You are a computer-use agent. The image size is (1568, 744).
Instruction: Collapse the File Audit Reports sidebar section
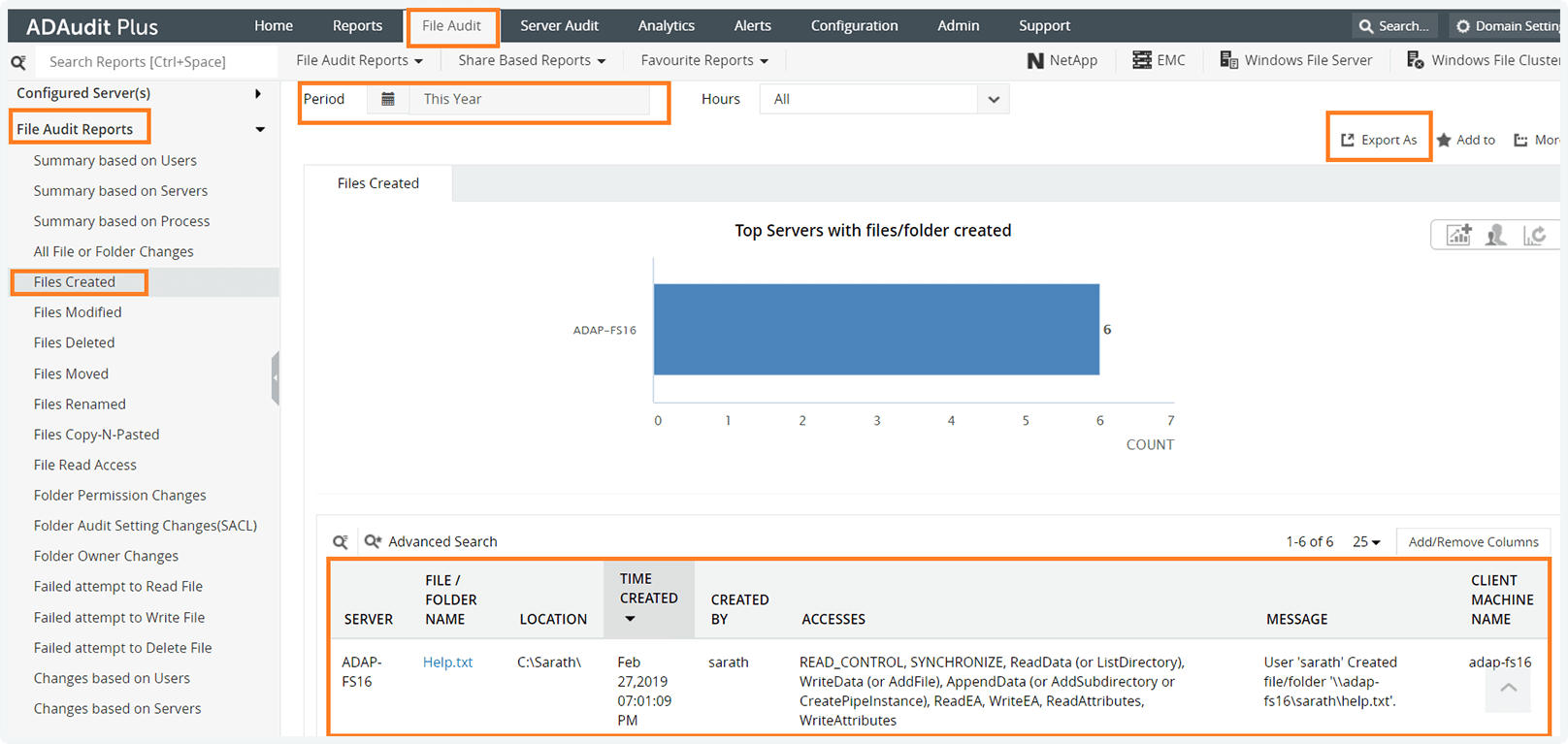(x=260, y=129)
